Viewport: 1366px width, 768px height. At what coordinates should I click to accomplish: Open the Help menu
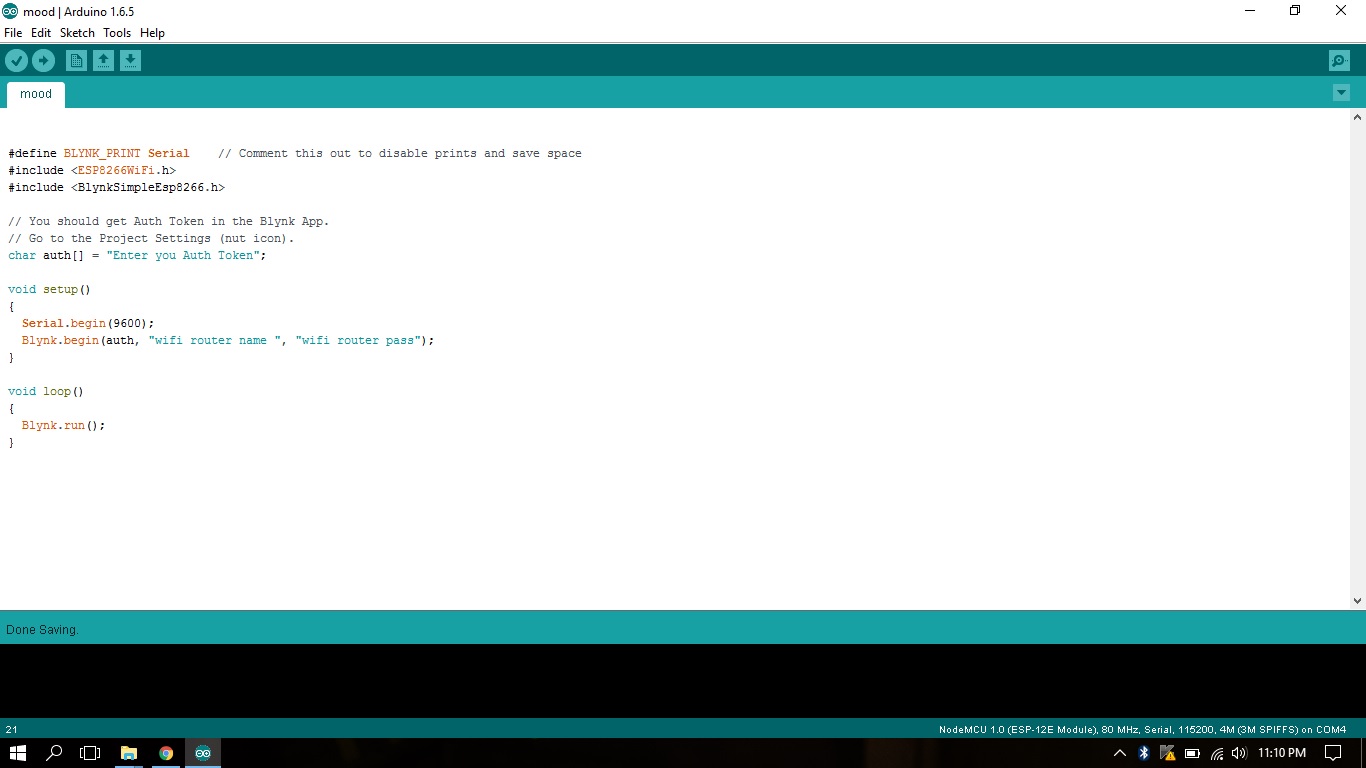pos(152,33)
